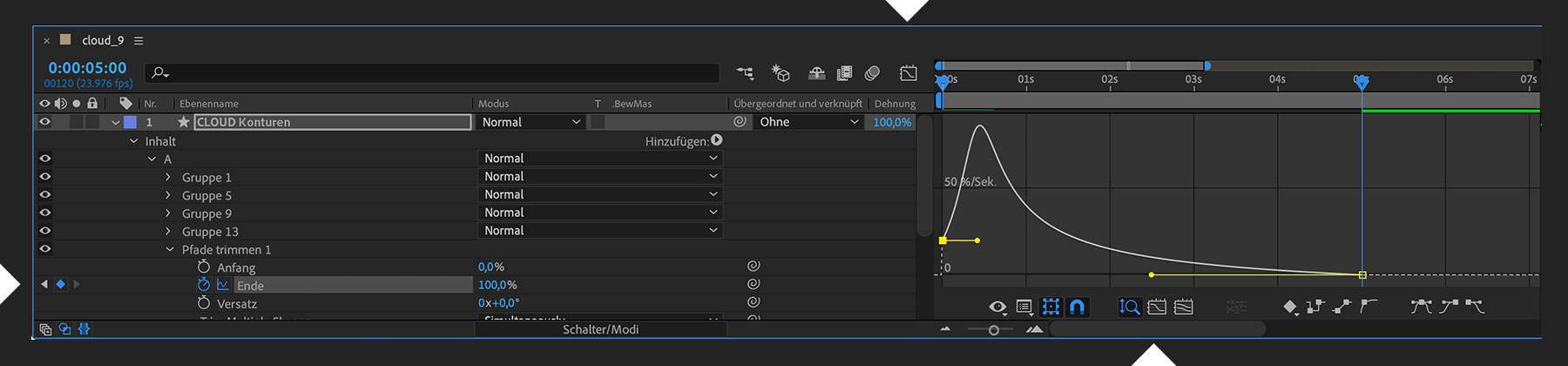Screen dimensions: 1568x366
Task: Open the cloud_9 panel menu
Action: pyautogui.click(x=139, y=40)
